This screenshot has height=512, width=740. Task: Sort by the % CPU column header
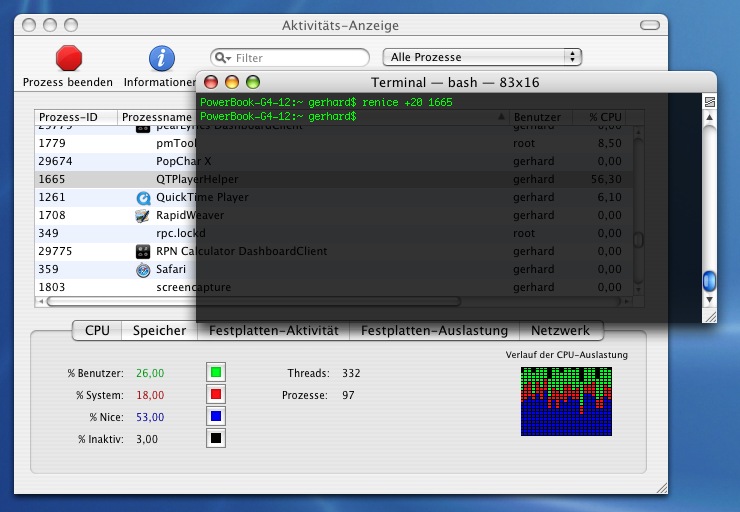[605, 117]
